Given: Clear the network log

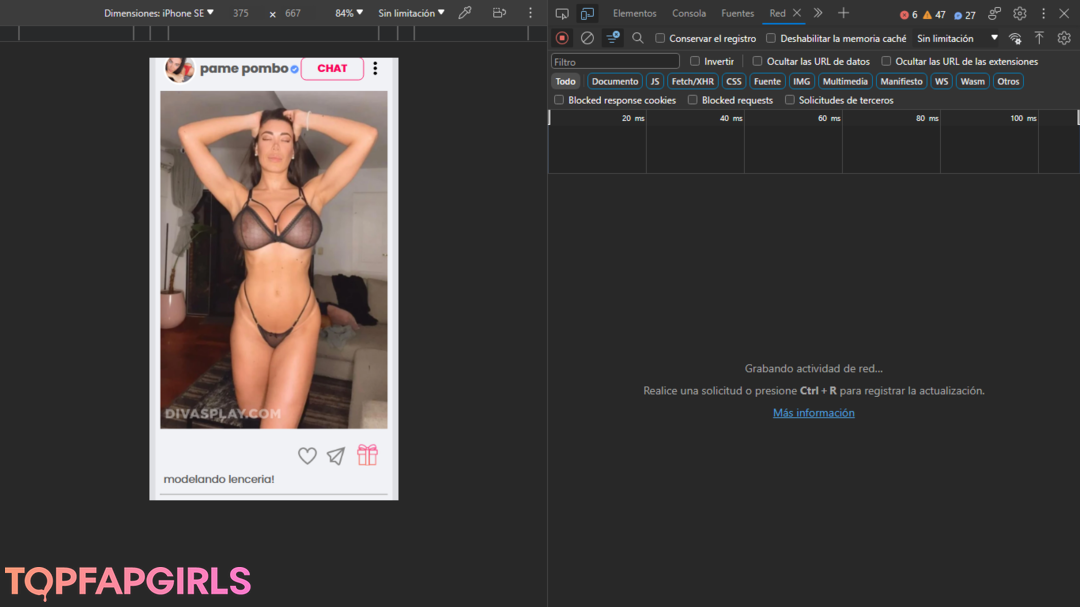Looking at the screenshot, I should tap(587, 38).
